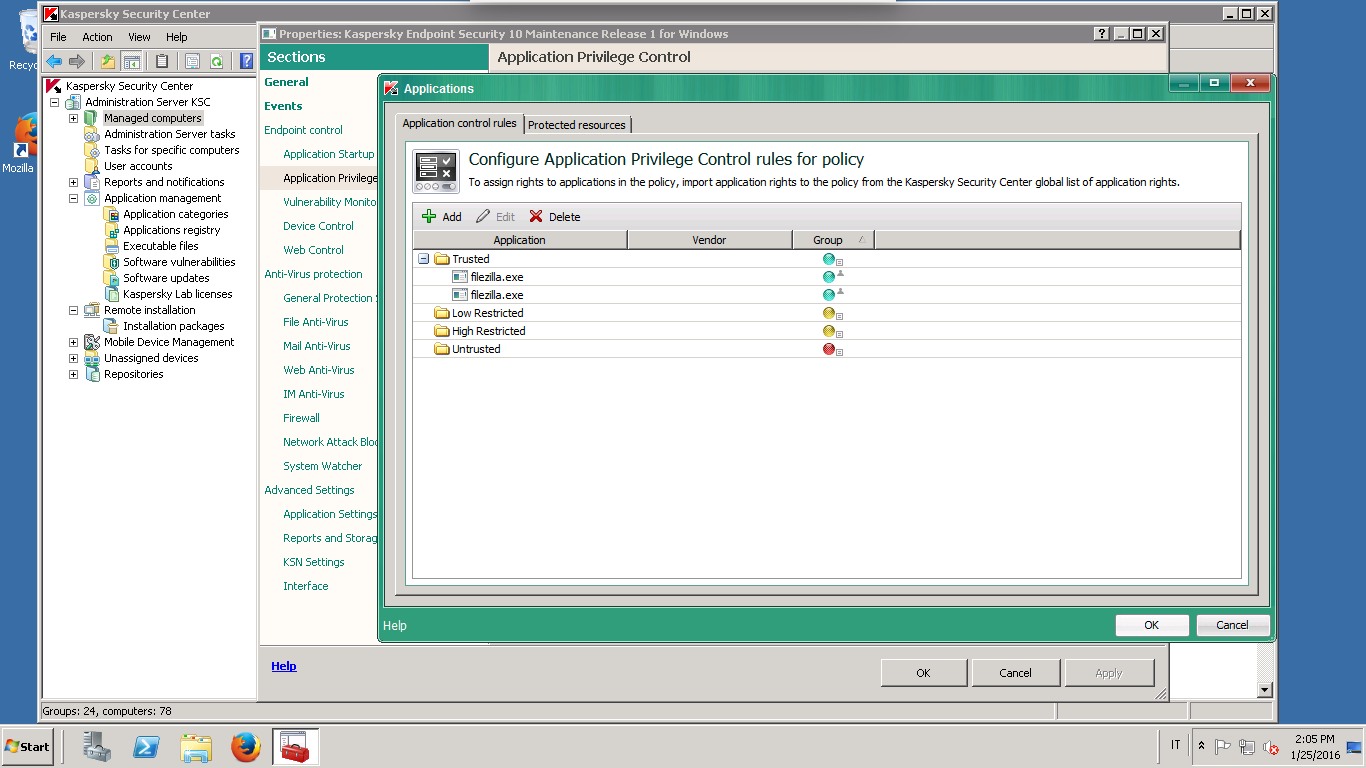1366x768 pixels.
Task: Open Server Manager from the taskbar
Action: coord(97,747)
